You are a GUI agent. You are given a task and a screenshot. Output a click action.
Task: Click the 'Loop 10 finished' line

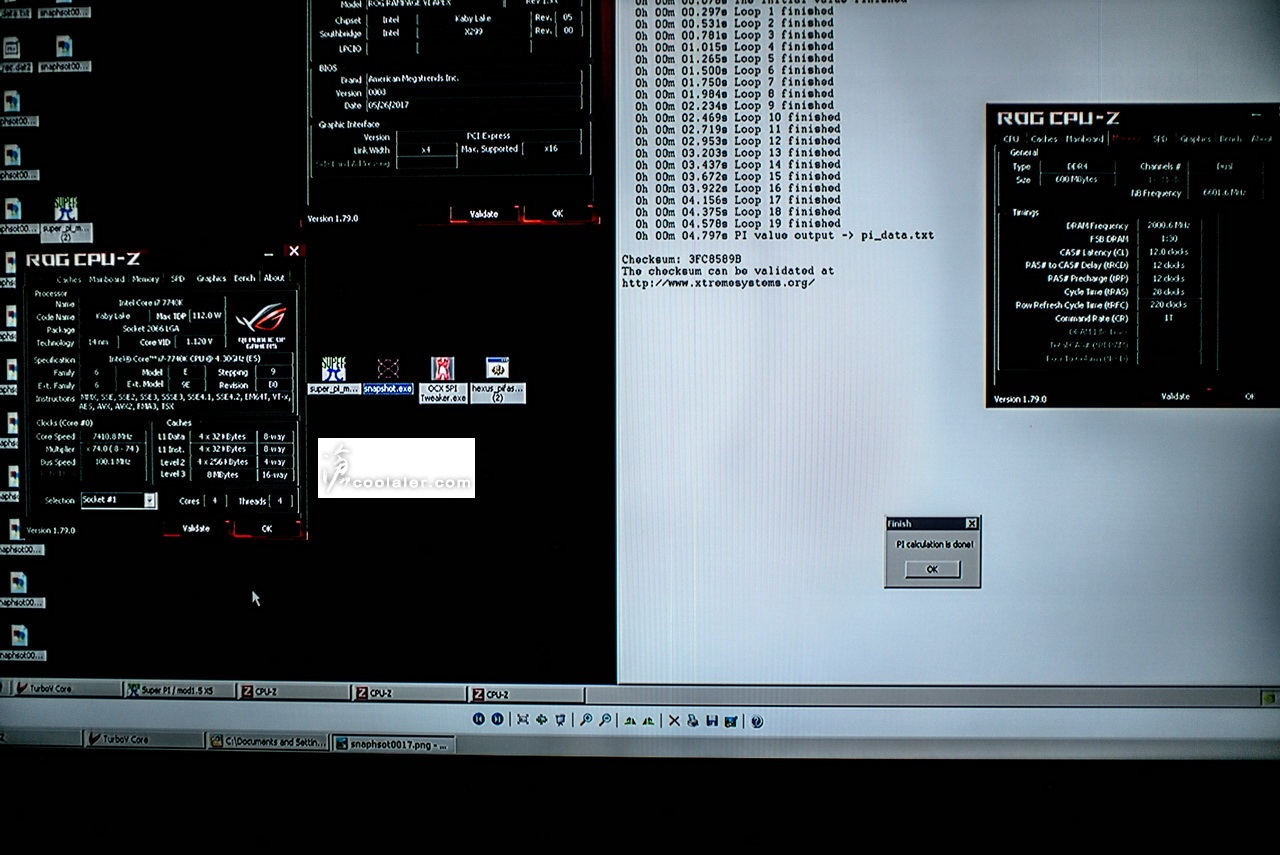tap(738, 117)
